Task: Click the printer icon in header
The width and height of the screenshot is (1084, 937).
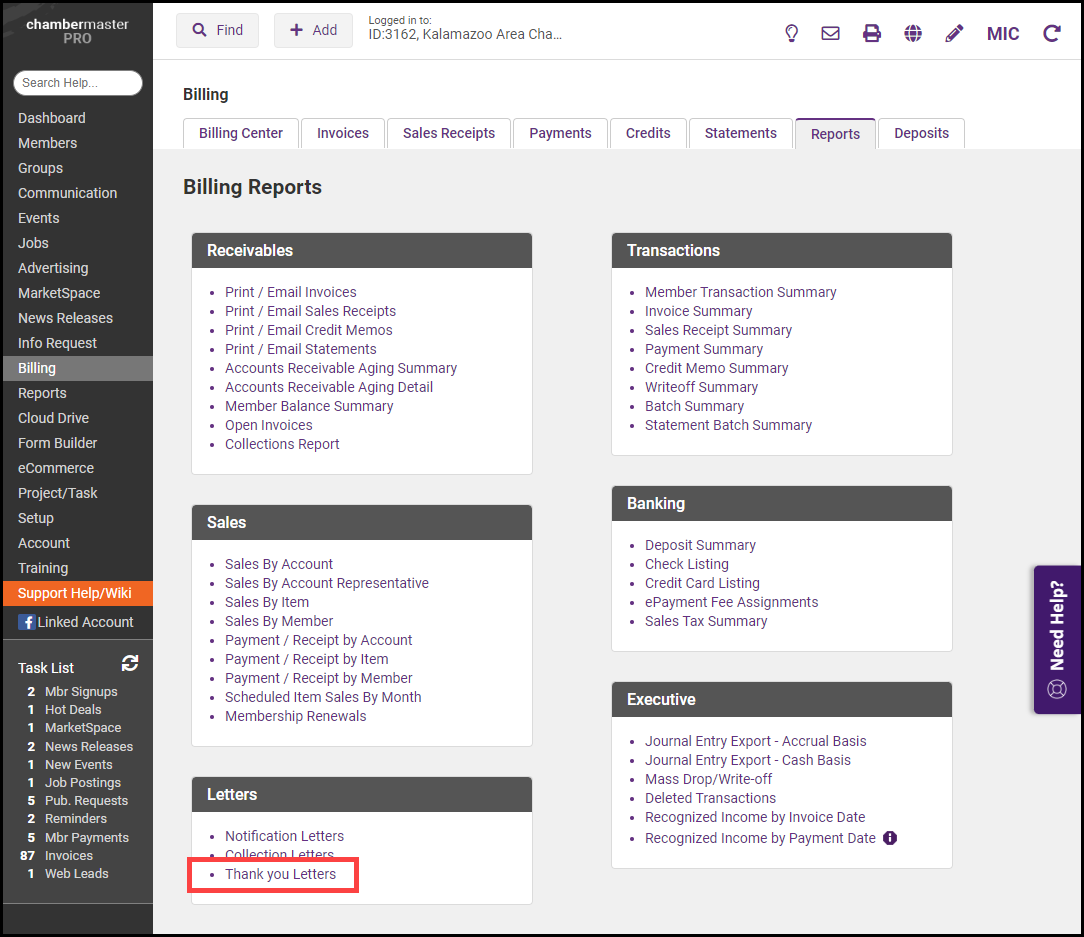Action: pos(872,33)
